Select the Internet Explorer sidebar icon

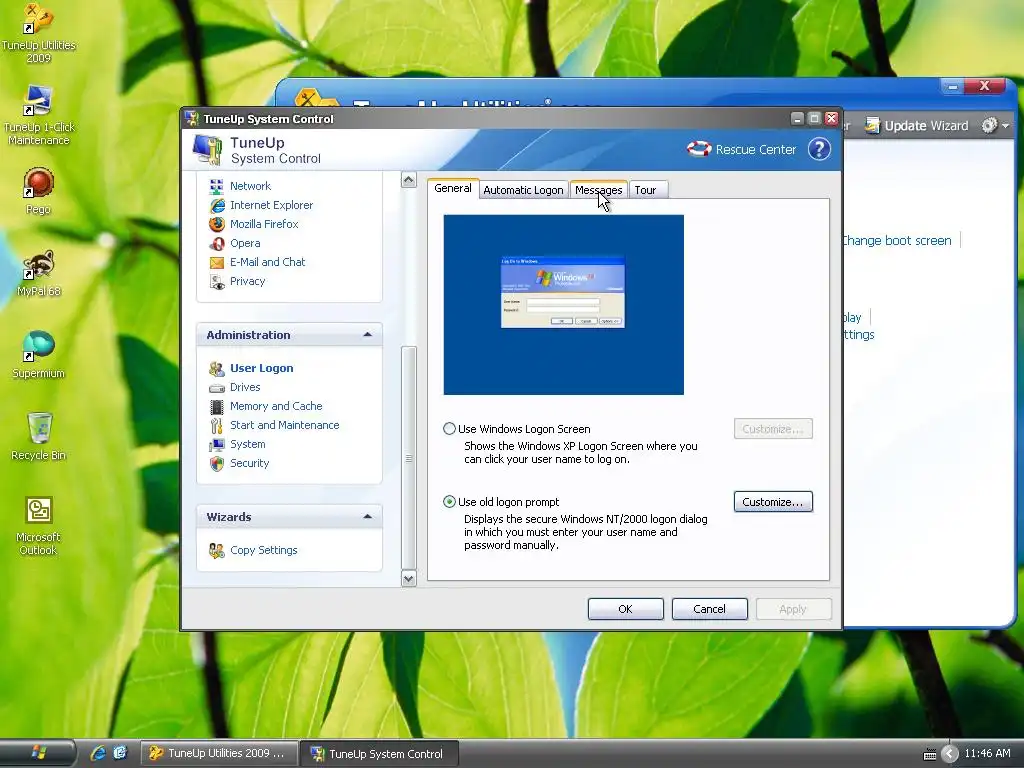coord(216,205)
